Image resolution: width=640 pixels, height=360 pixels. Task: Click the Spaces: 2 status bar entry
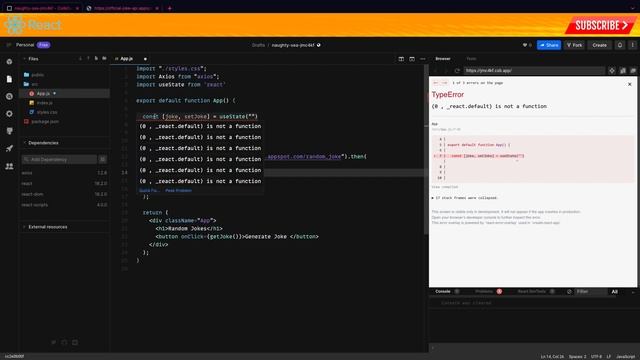click(x=578, y=357)
